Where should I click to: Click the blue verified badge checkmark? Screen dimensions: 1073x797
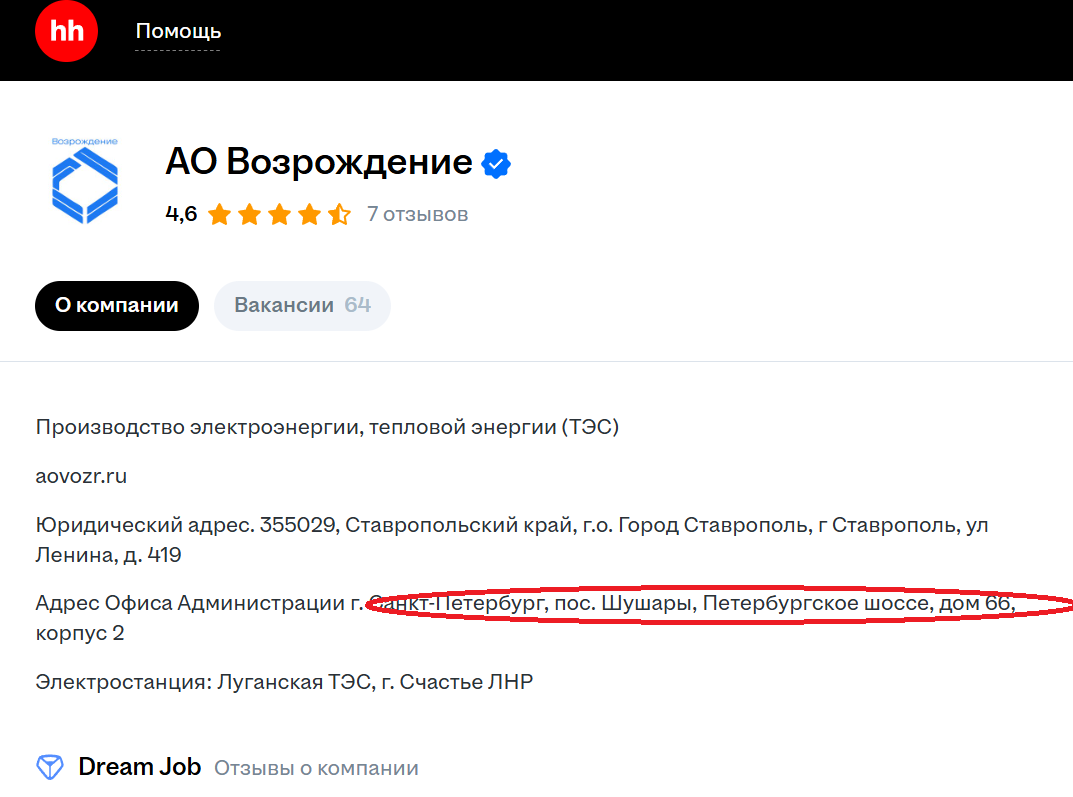point(496,162)
